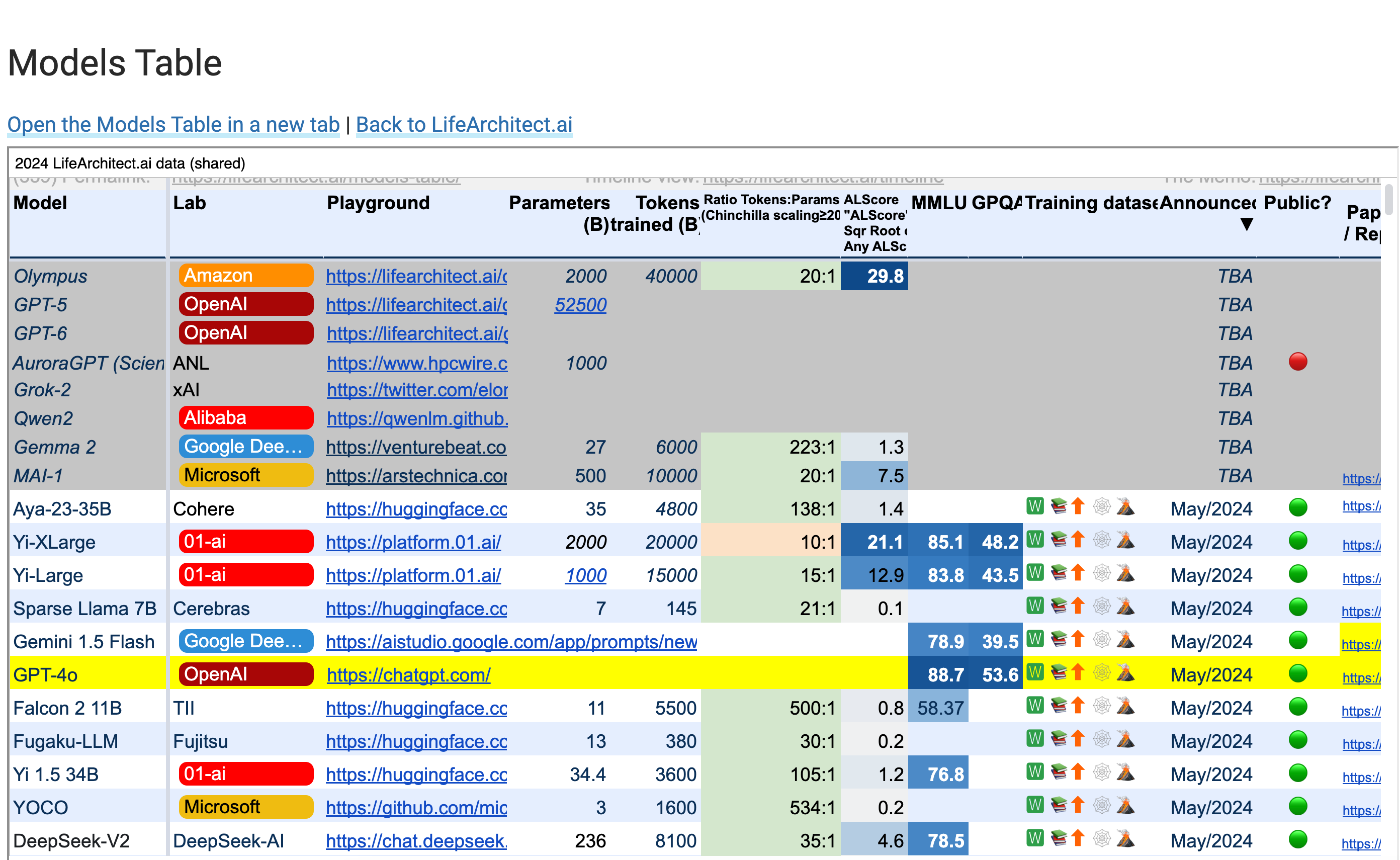Viewport: 1400px width, 860px height.
Task: Click OpenAI lab tag in GPT-5 row
Action: pyautogui.click(x=246, y=304)
